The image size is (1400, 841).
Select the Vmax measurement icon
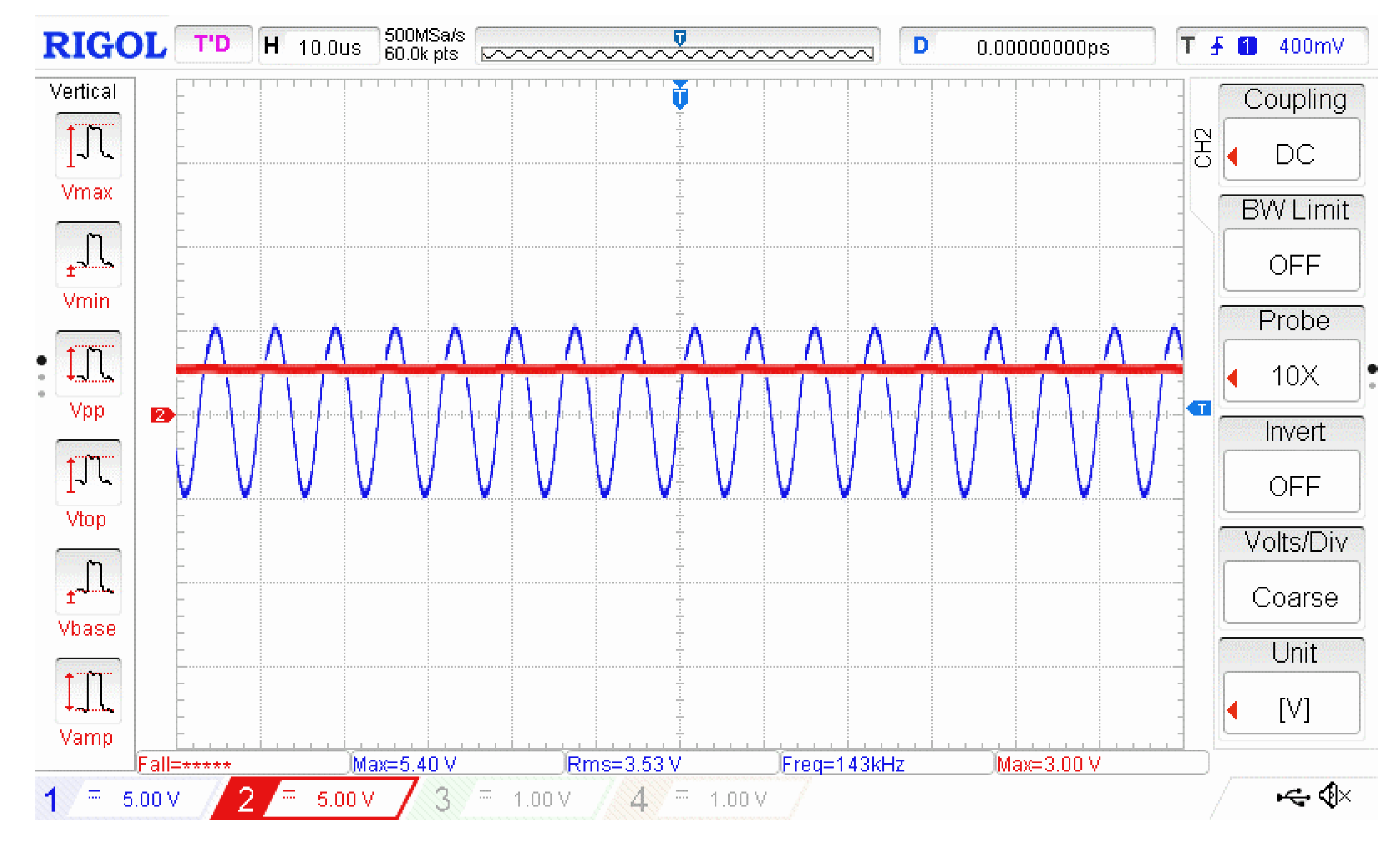[89, 146]
